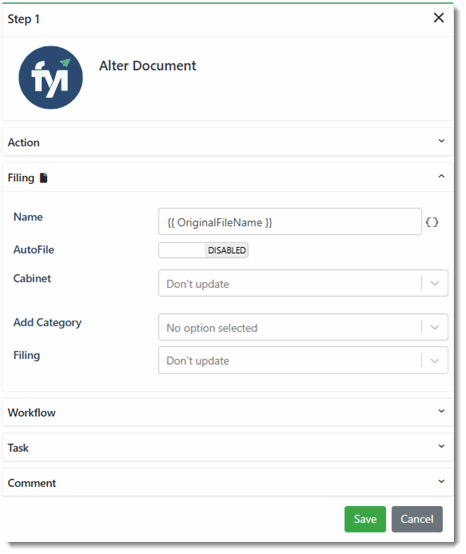Image resolution: width=466 pixels, height=554 pixels.
Task: Click the Alter Document title
Action: coord(147,66)
